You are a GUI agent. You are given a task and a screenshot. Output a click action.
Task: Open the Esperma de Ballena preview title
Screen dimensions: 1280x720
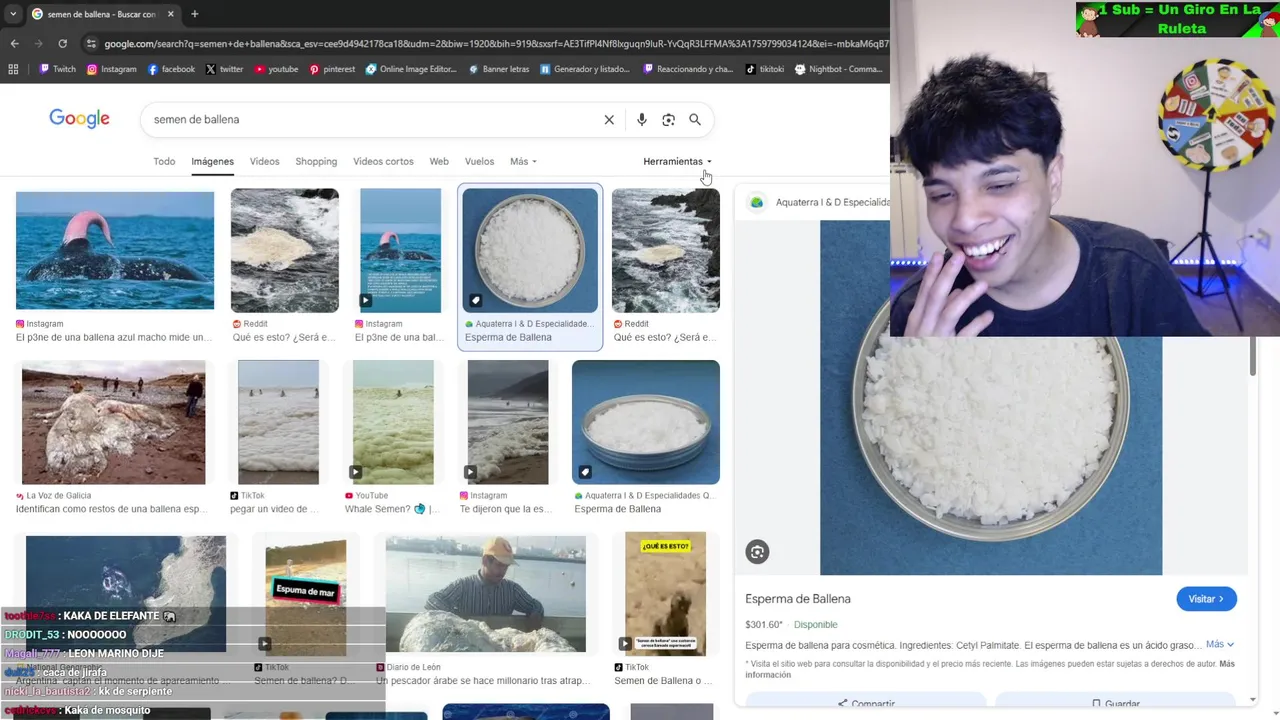pyautogui.click(x=798, y=599)
